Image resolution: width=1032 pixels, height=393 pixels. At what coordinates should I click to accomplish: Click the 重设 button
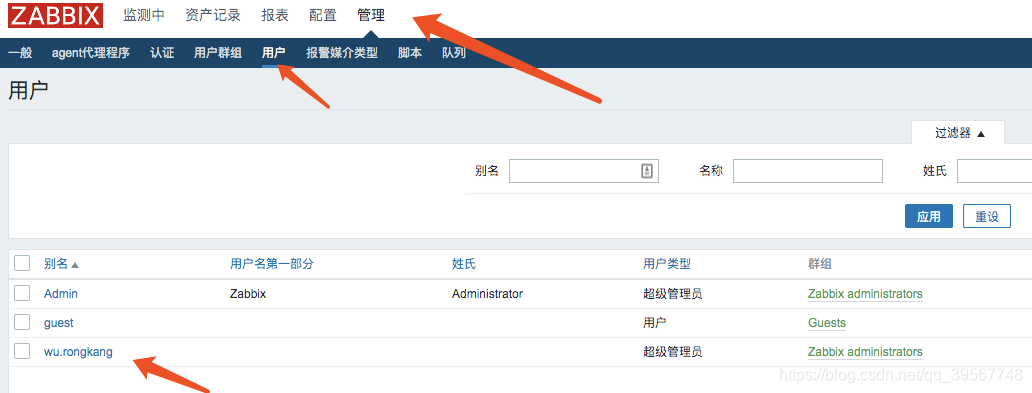(x=987, y=217)
